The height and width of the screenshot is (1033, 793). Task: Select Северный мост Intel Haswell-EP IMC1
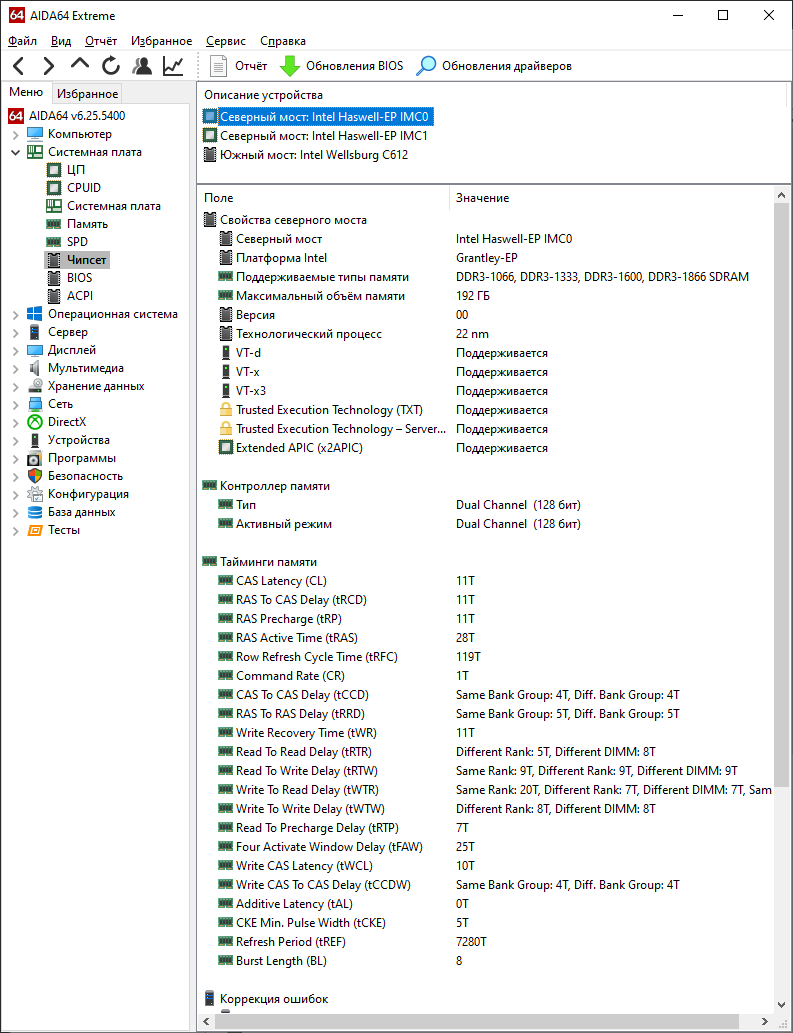(x=315, y=136)
